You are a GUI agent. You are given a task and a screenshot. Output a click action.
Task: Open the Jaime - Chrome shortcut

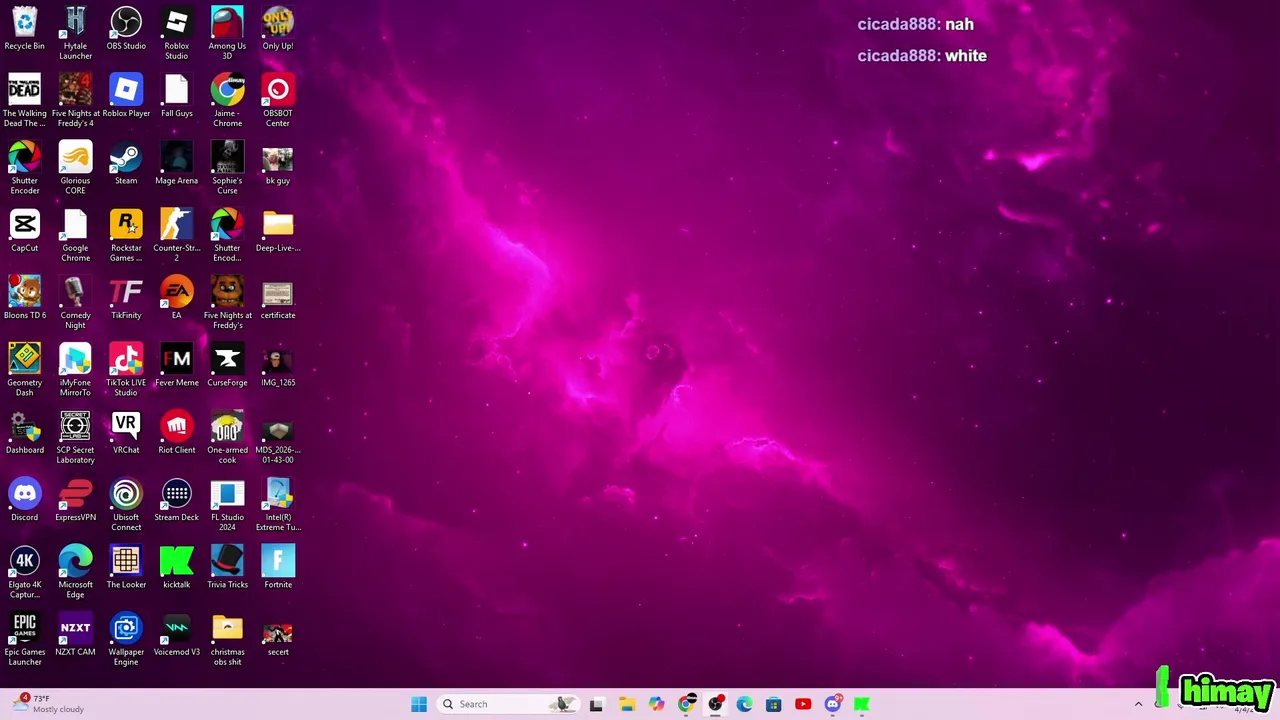pos(227,100)
